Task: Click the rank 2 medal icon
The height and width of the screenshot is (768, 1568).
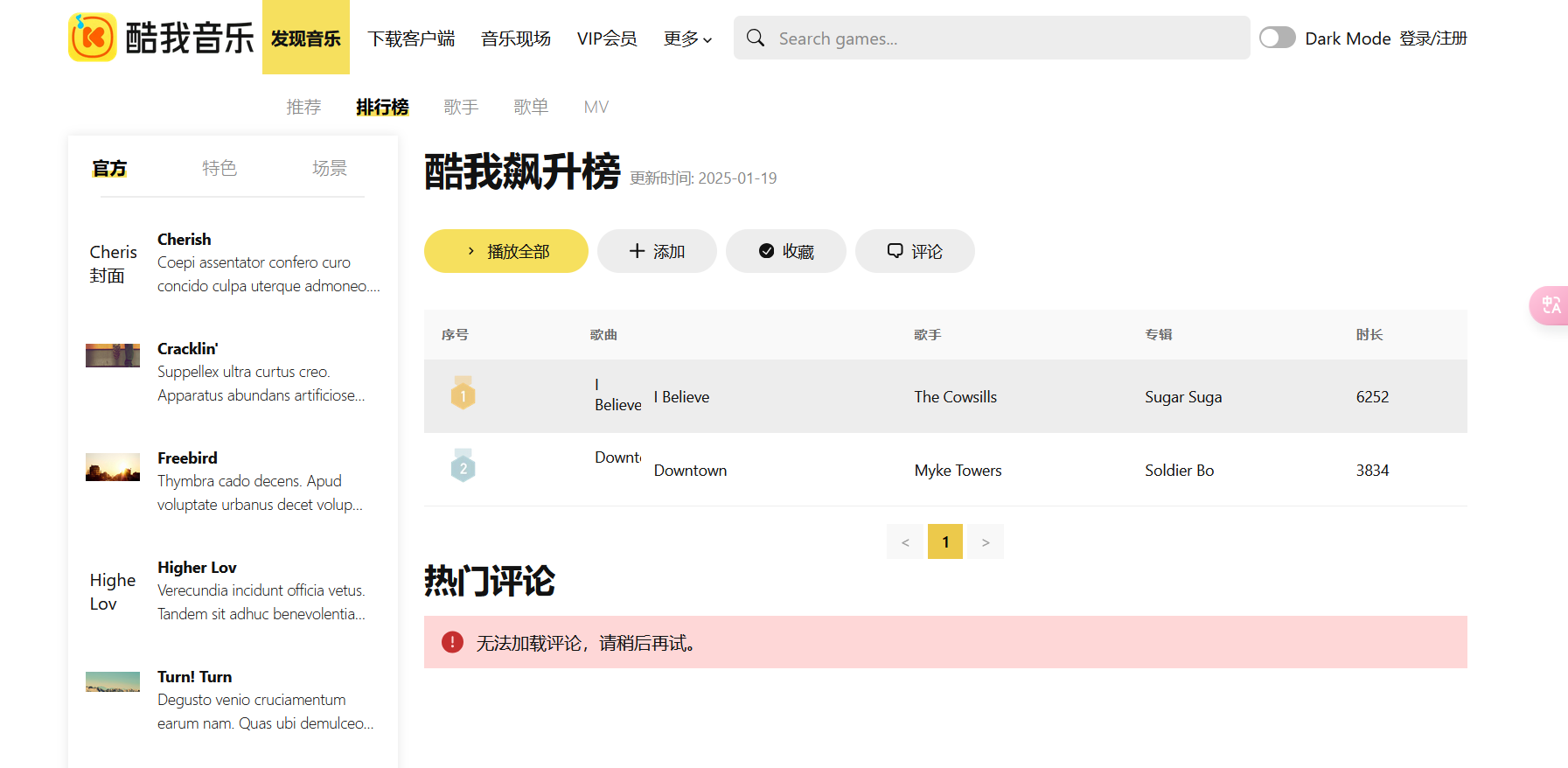Action: pyautogui.click(x=463, y=466)
